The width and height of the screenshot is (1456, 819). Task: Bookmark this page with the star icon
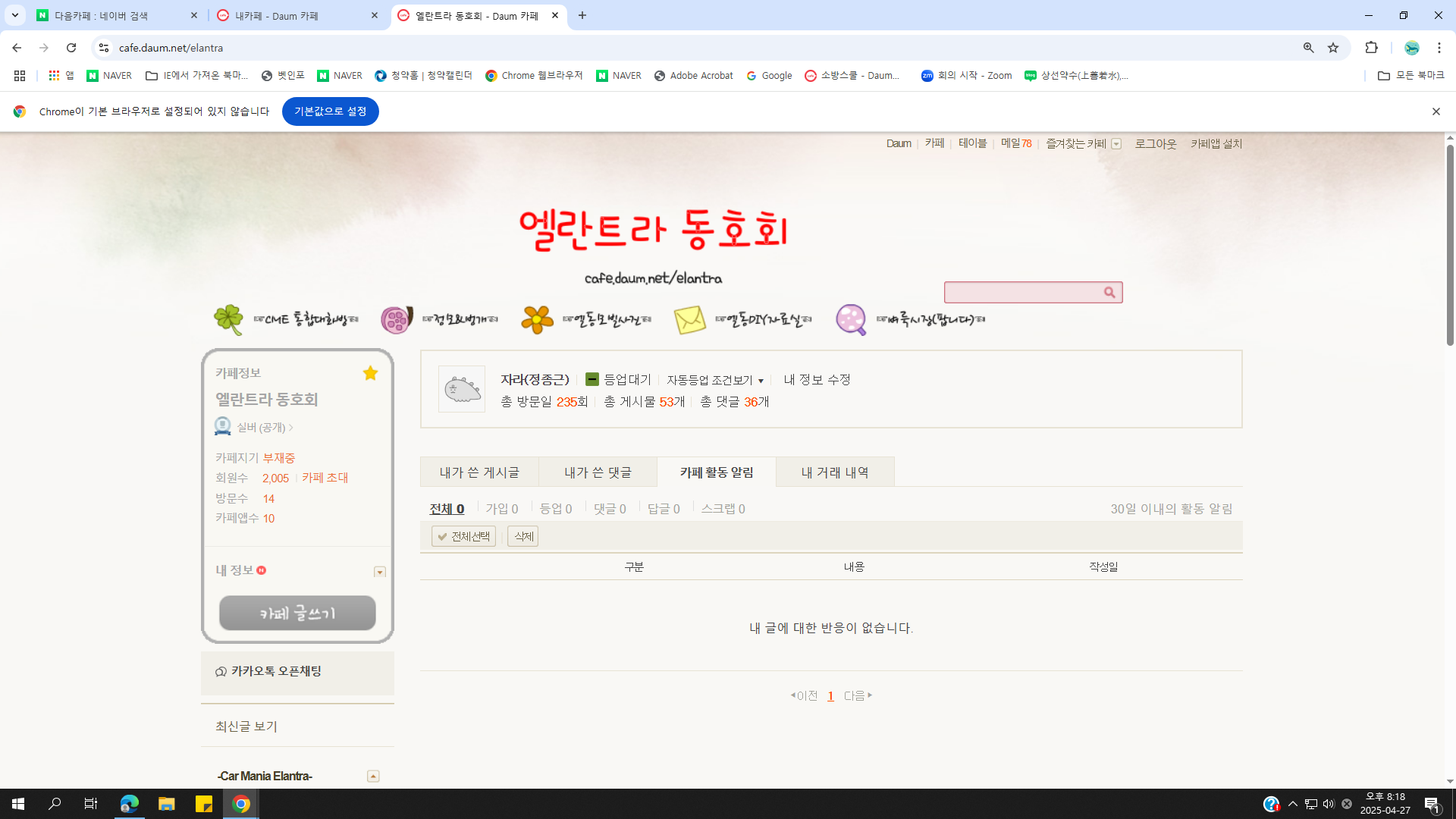[x=1333, y=48]
